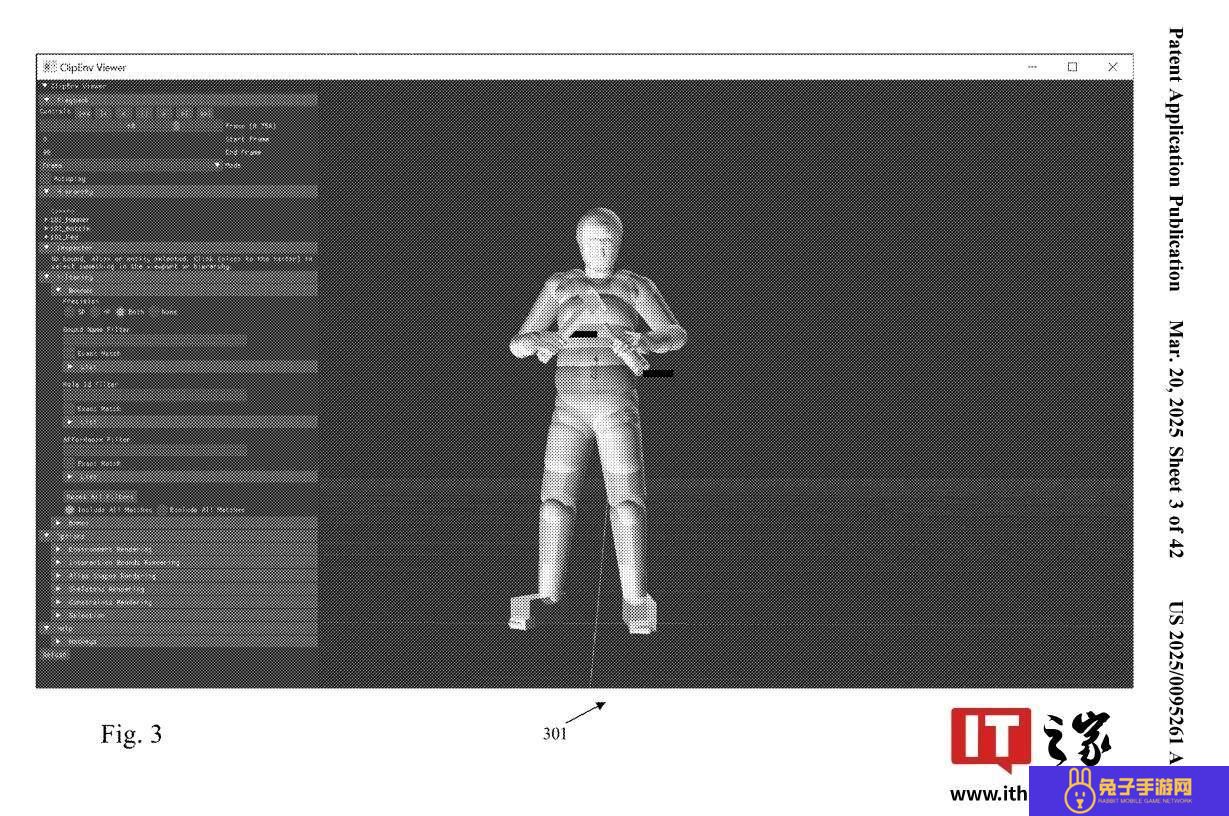This screenshot has width=1229, height=816.
Task: Toggle the Autoplay checkbox
Action: pyautogui.click(x=46, y=179)
